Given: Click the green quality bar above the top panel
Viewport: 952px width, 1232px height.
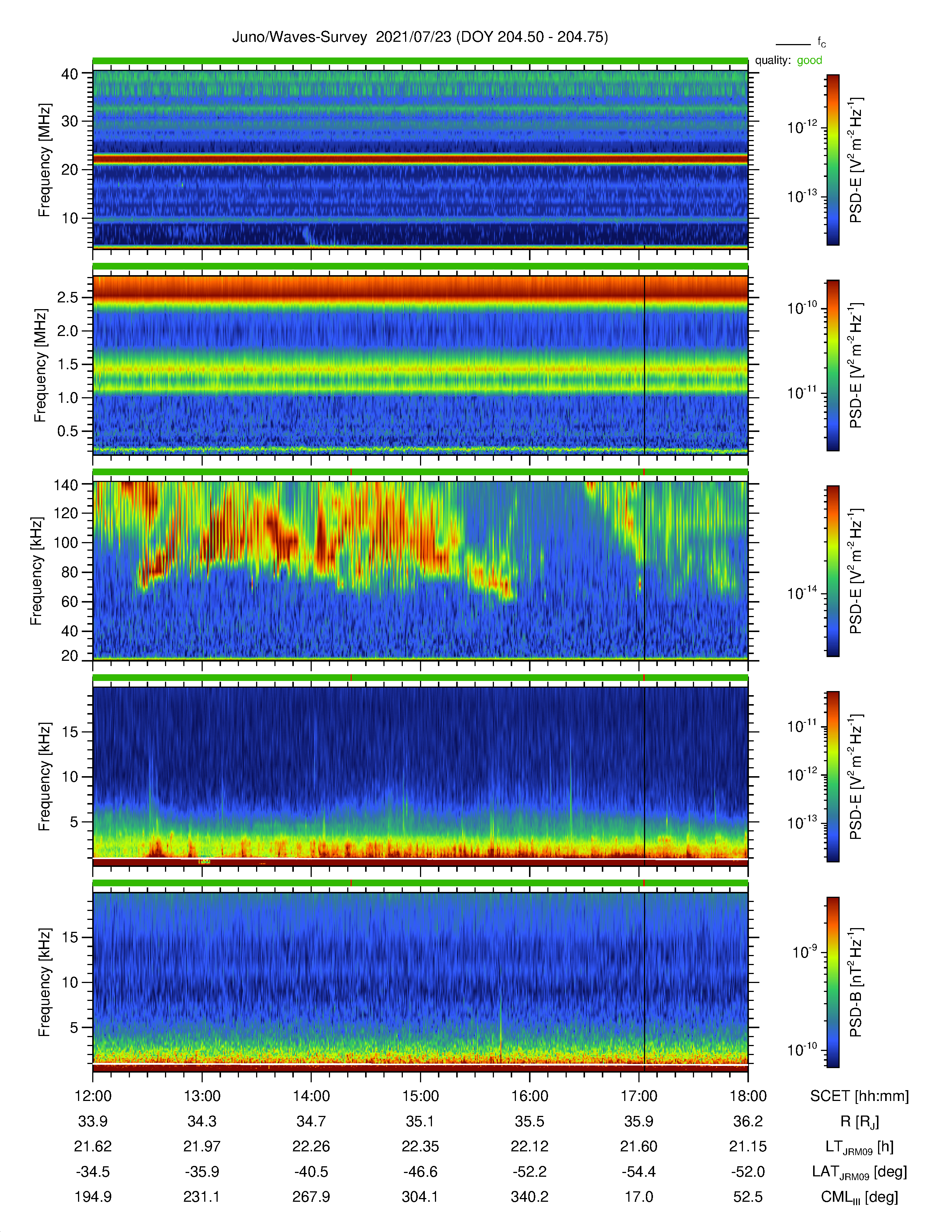Looking at the screenshot, I should 420,61.
